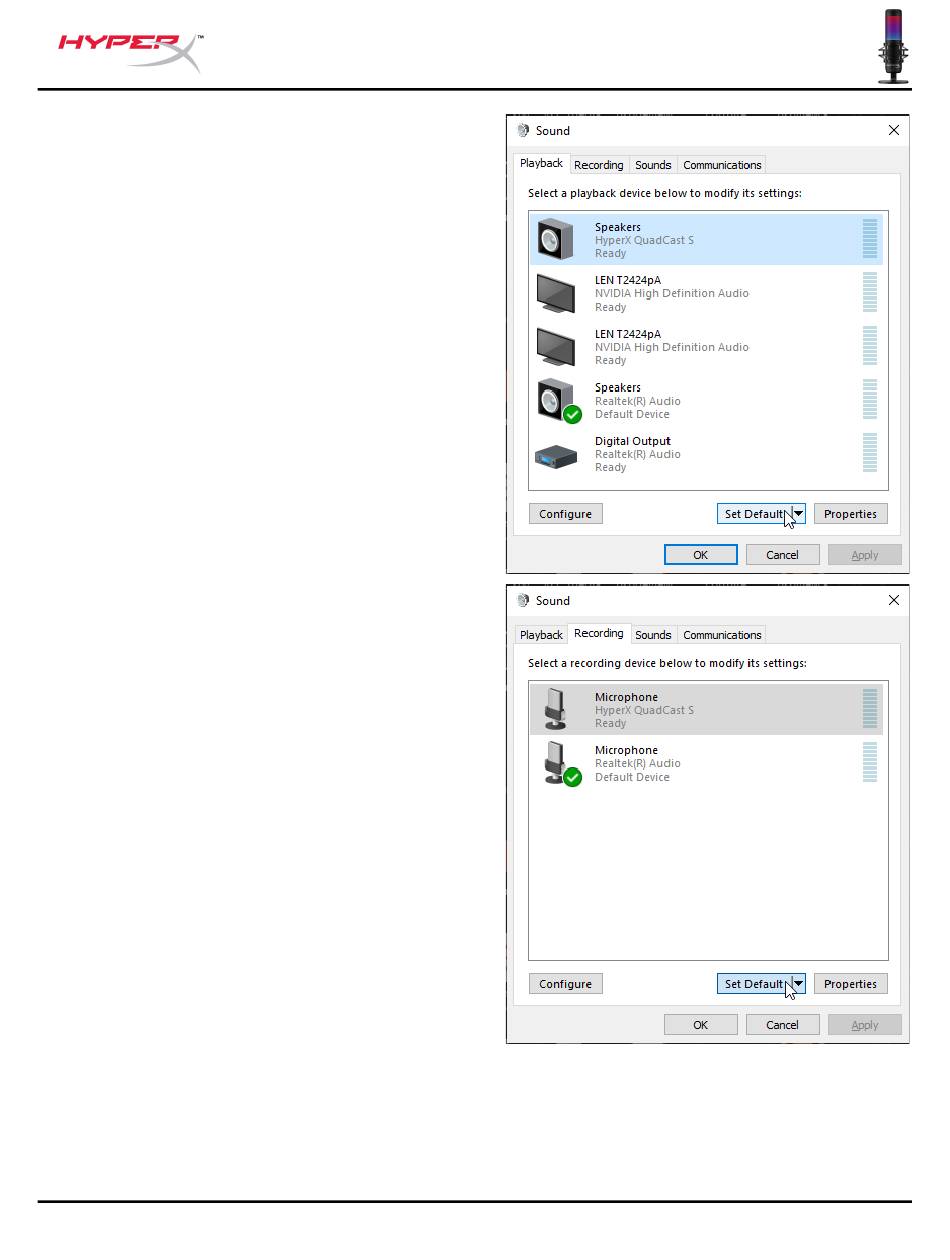The width and height of the screenshot is (950, 1260).
Task: Click the level meter beside HyperX QuadCast S Speakers
Action: [x=870, y=240]
